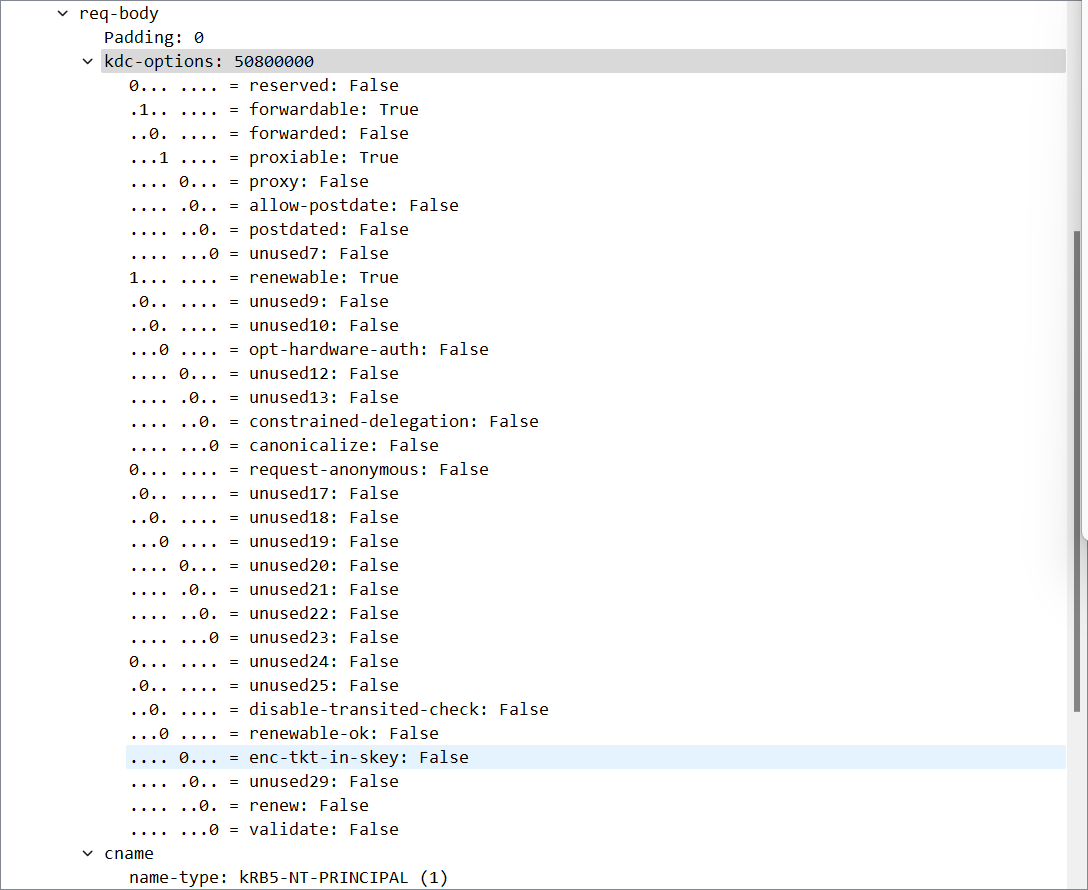
Task: Collapse the kdc-options expander arrow
Action: (89, 62)
